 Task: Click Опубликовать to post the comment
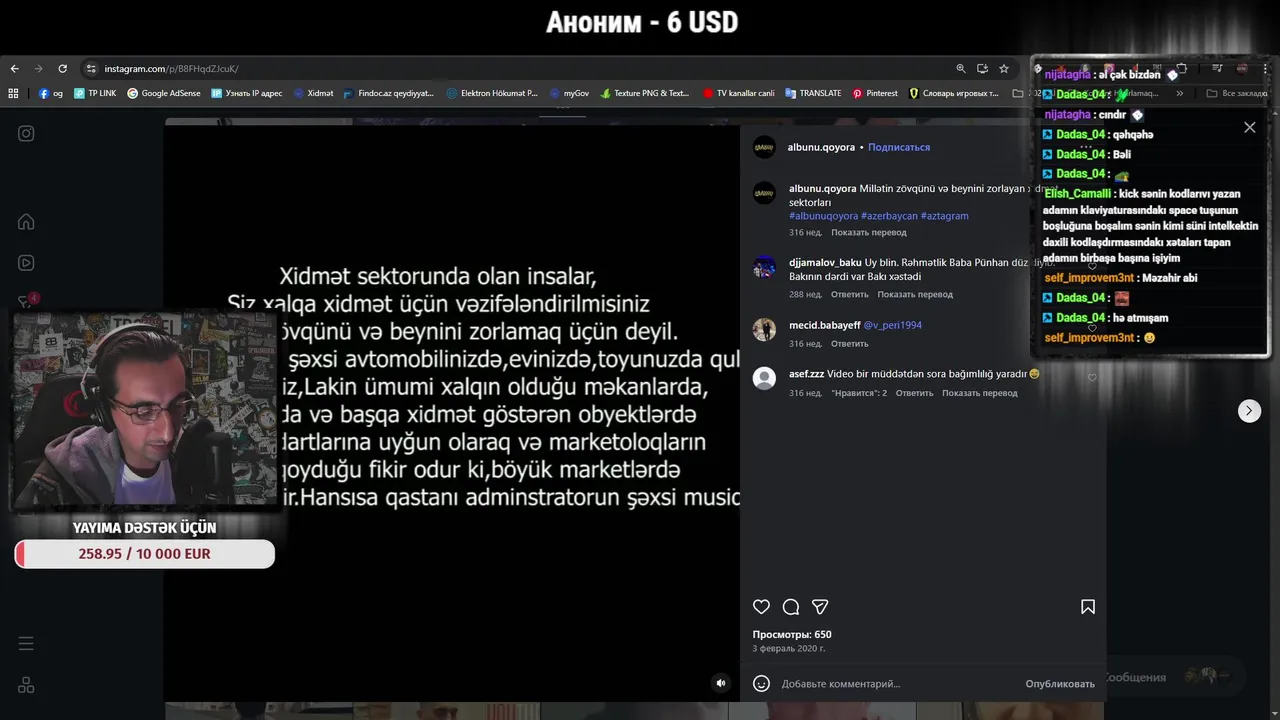tap(1060, 684)
